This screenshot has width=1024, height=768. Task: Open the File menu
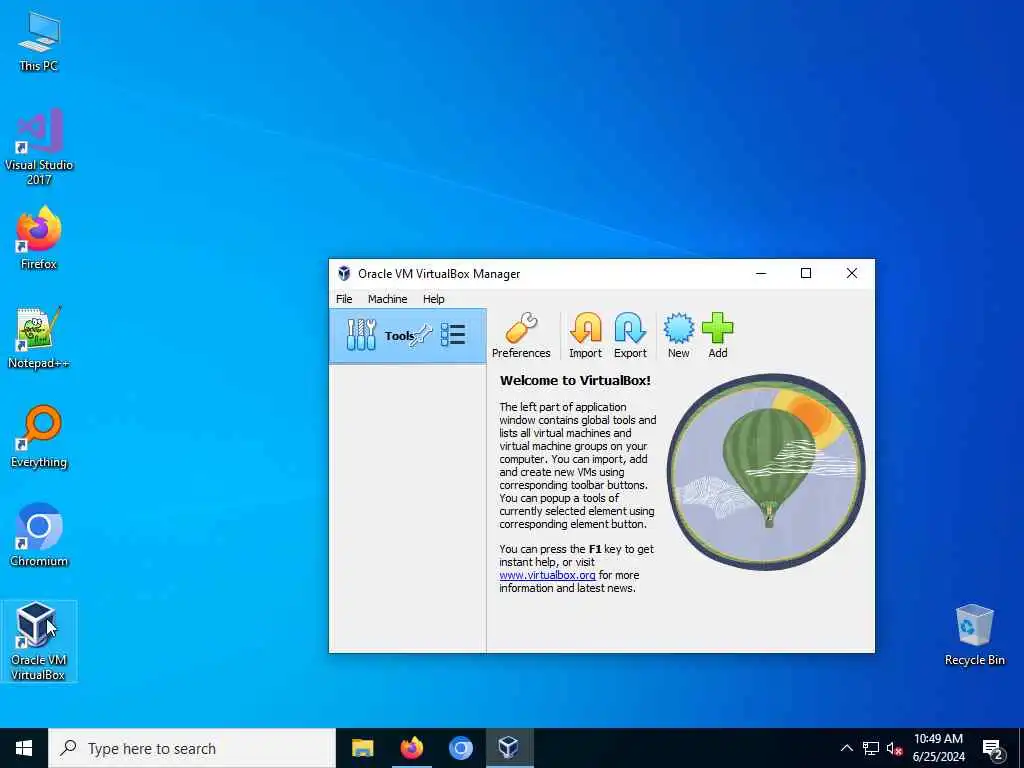(x=344, y=298)
